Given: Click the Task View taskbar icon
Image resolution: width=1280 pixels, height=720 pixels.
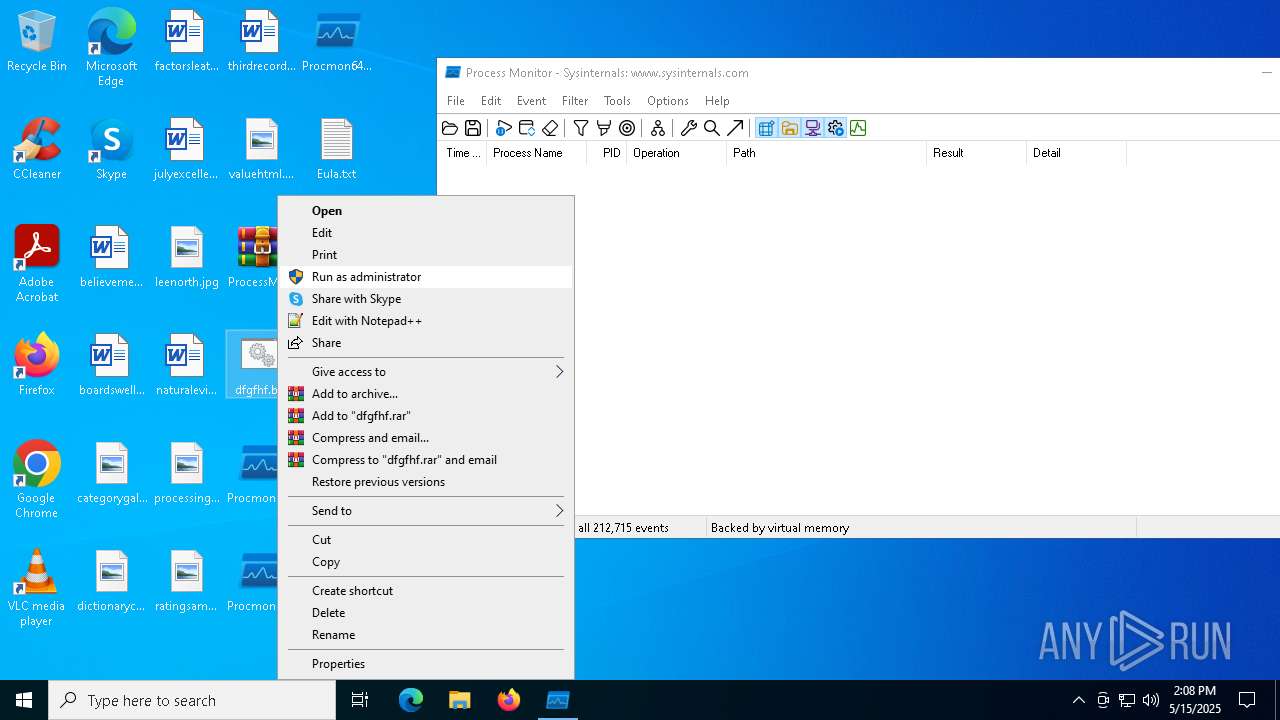Looking at the screenshot, I should click(x=360, y=700).
